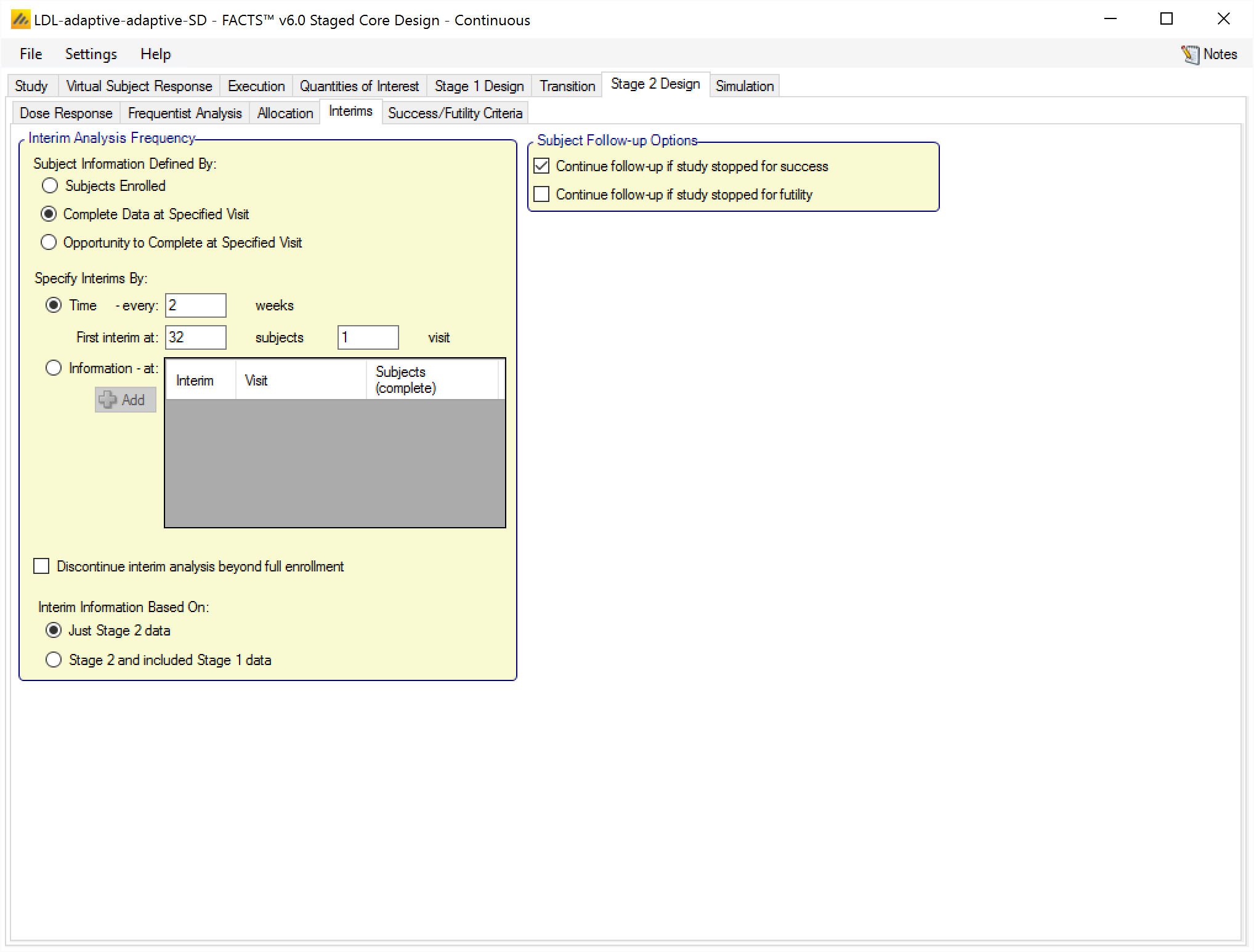Open the Notes icon
Image resolution: width=1254 pixels, height=952 pixels.
pyautogui.click(x=1190, y=55)
